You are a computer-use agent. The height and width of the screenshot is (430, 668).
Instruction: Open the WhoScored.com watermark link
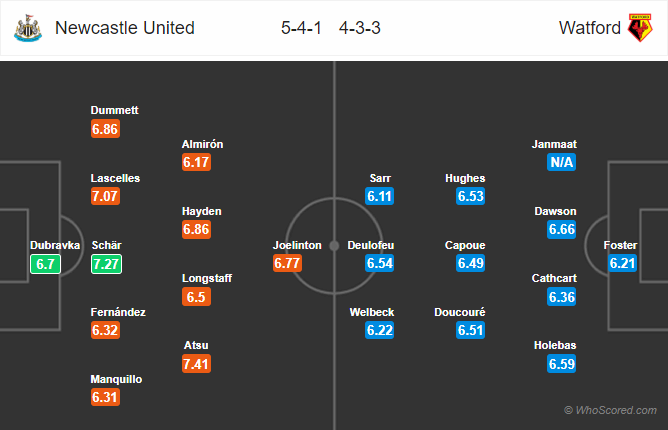tap(610, 410)
